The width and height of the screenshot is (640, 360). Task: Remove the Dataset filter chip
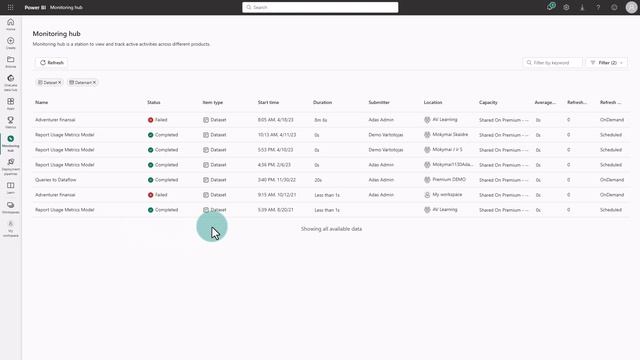pyautogui.click(x=60, y=82)
